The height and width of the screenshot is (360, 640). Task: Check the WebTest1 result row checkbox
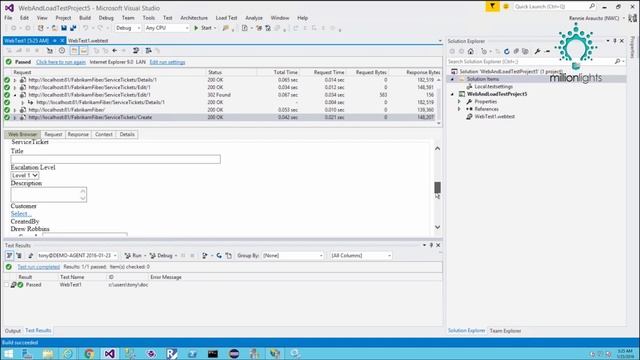coord(7,285)
